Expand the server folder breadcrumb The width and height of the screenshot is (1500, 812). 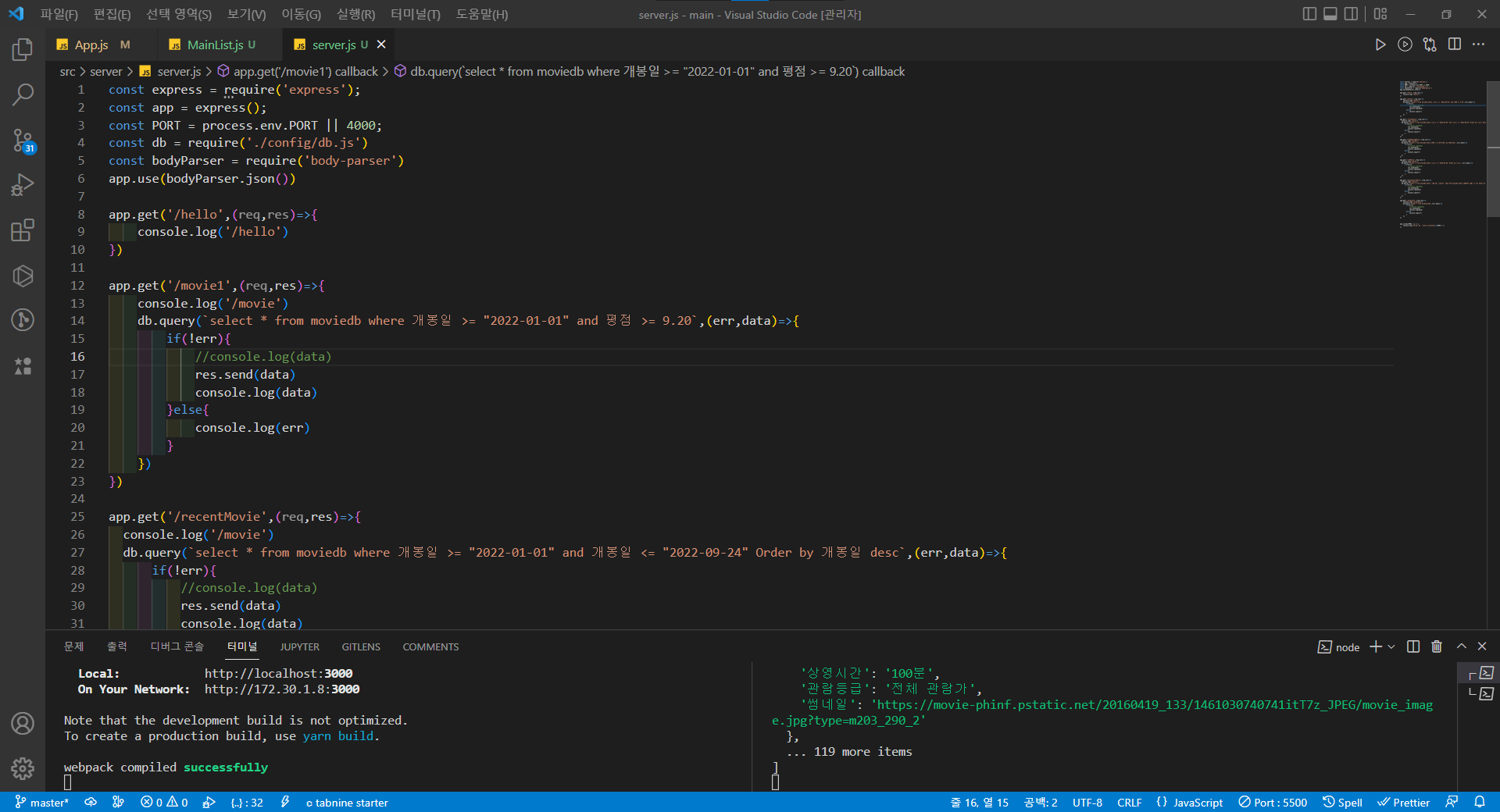click(105, 71)
